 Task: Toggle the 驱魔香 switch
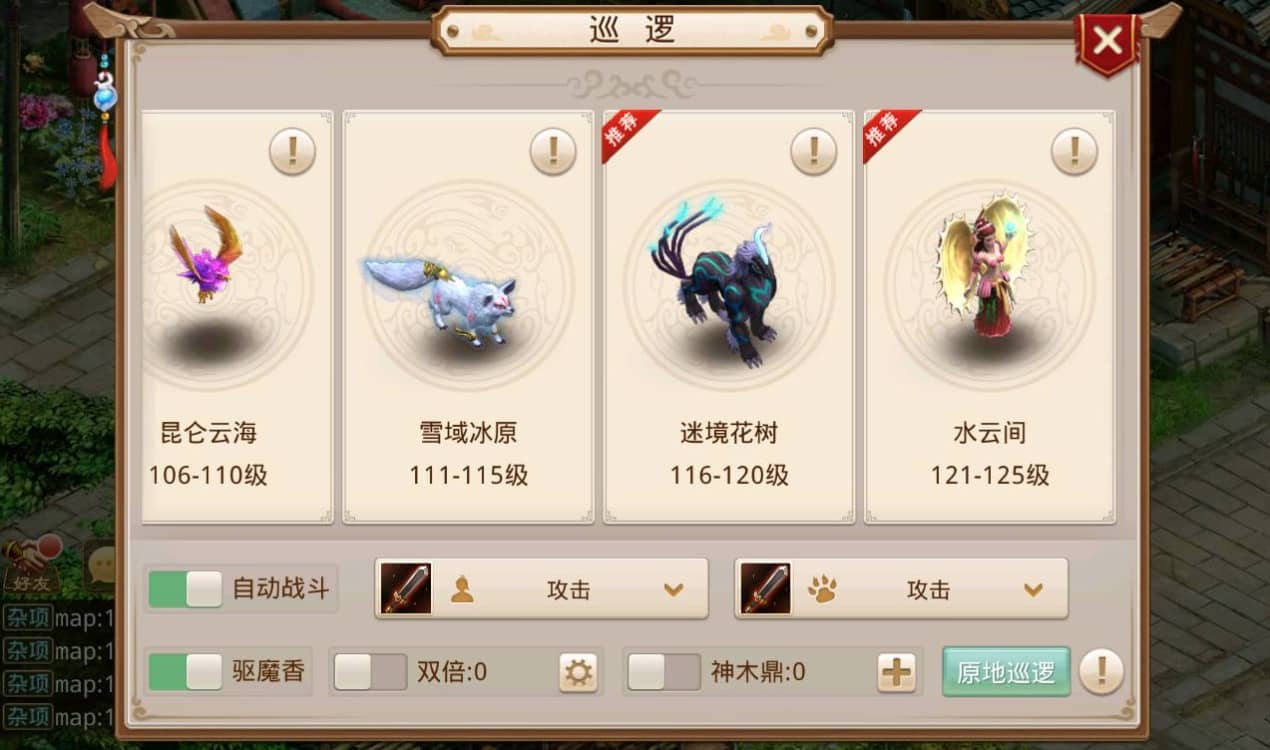point(185,671)
